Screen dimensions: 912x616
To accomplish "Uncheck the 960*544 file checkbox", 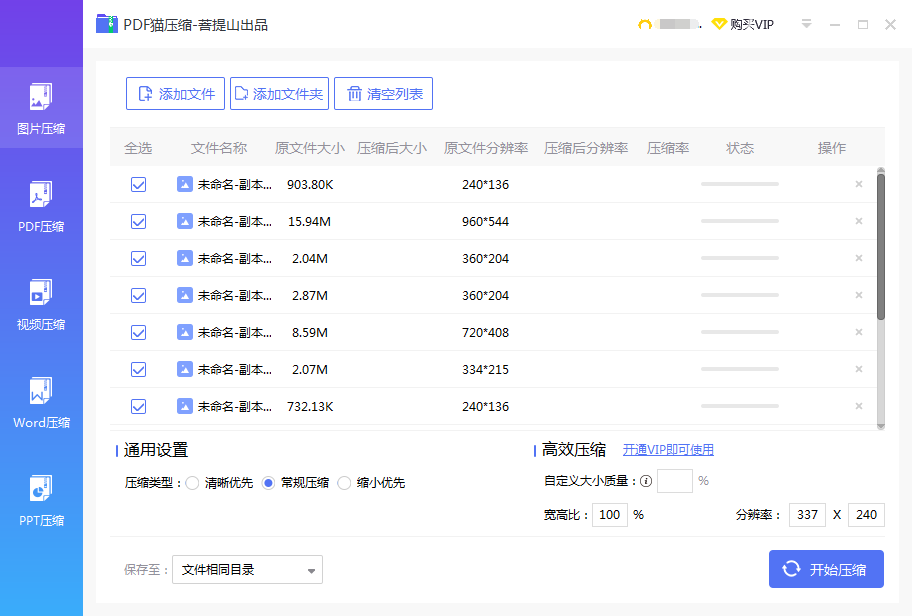I will (x=138, y=222).
